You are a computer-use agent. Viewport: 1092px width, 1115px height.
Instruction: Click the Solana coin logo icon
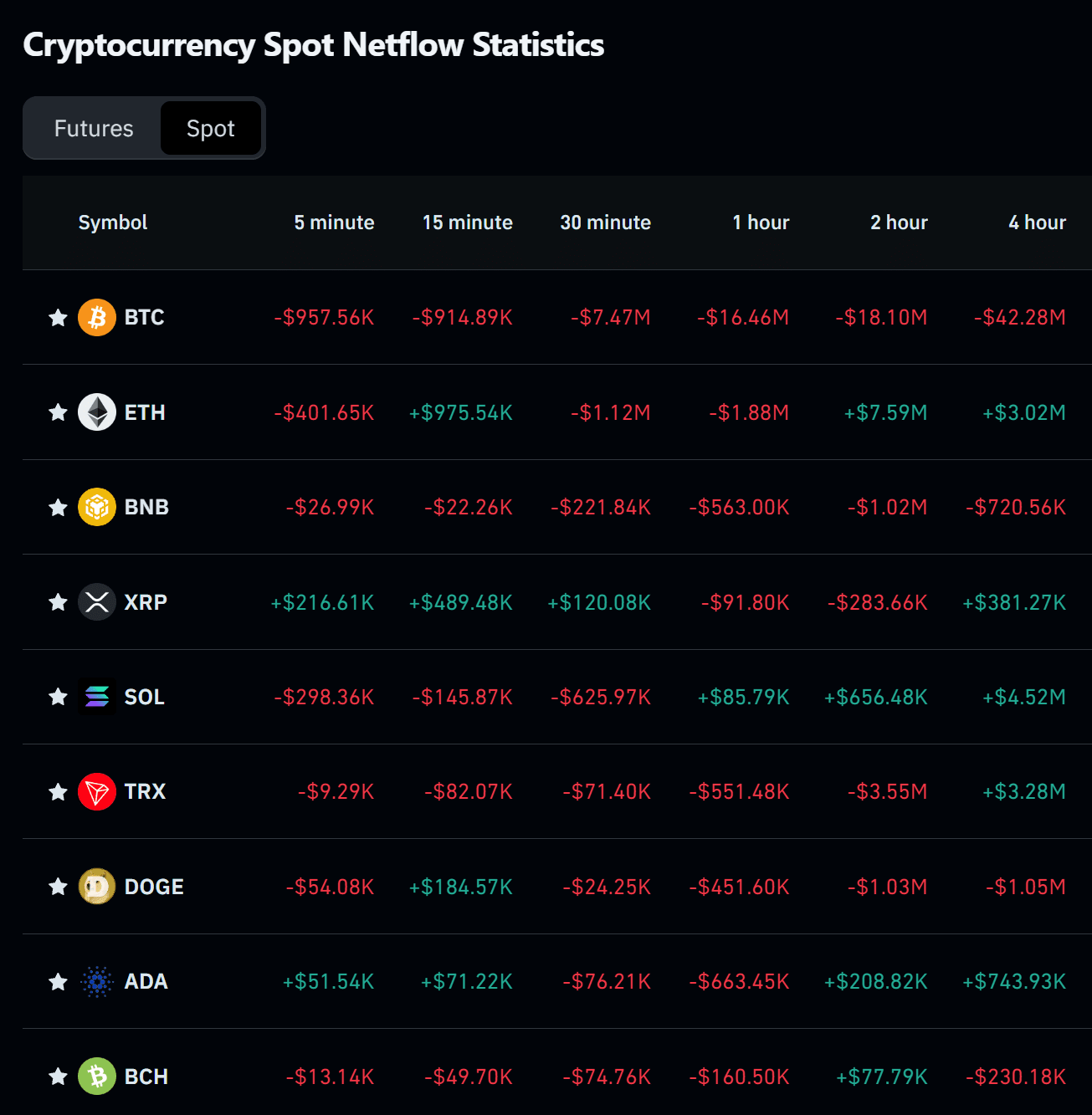coord(97,697)
